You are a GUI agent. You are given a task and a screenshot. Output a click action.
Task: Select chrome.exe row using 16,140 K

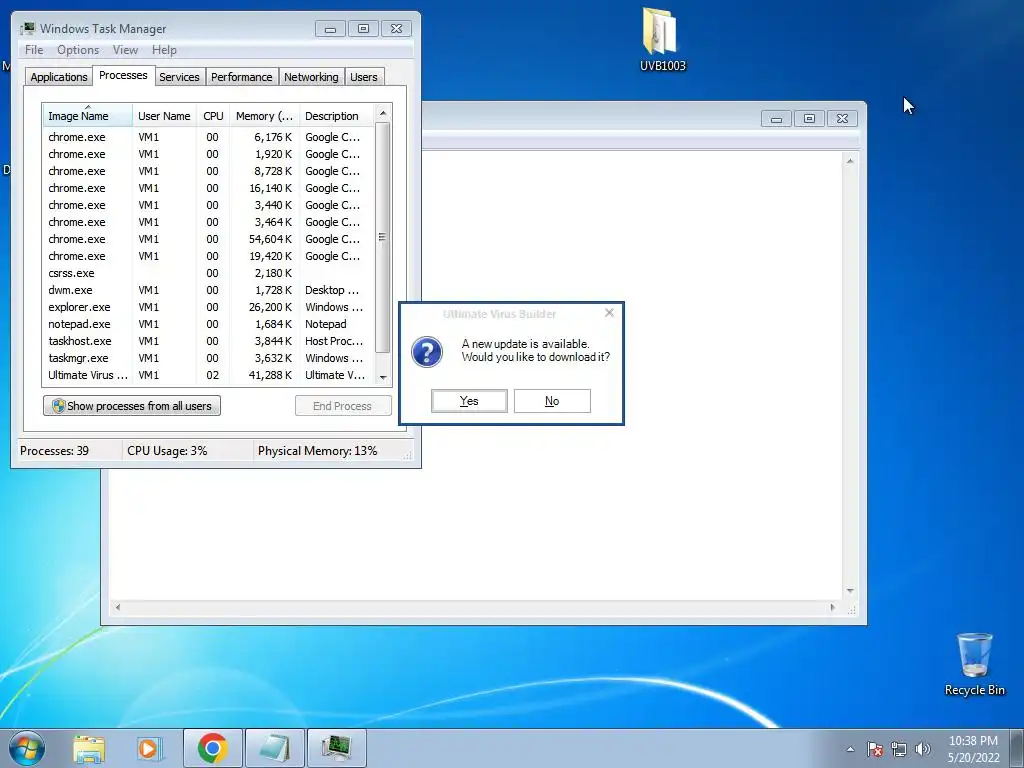pyautogui.click(x=209, y=188)
